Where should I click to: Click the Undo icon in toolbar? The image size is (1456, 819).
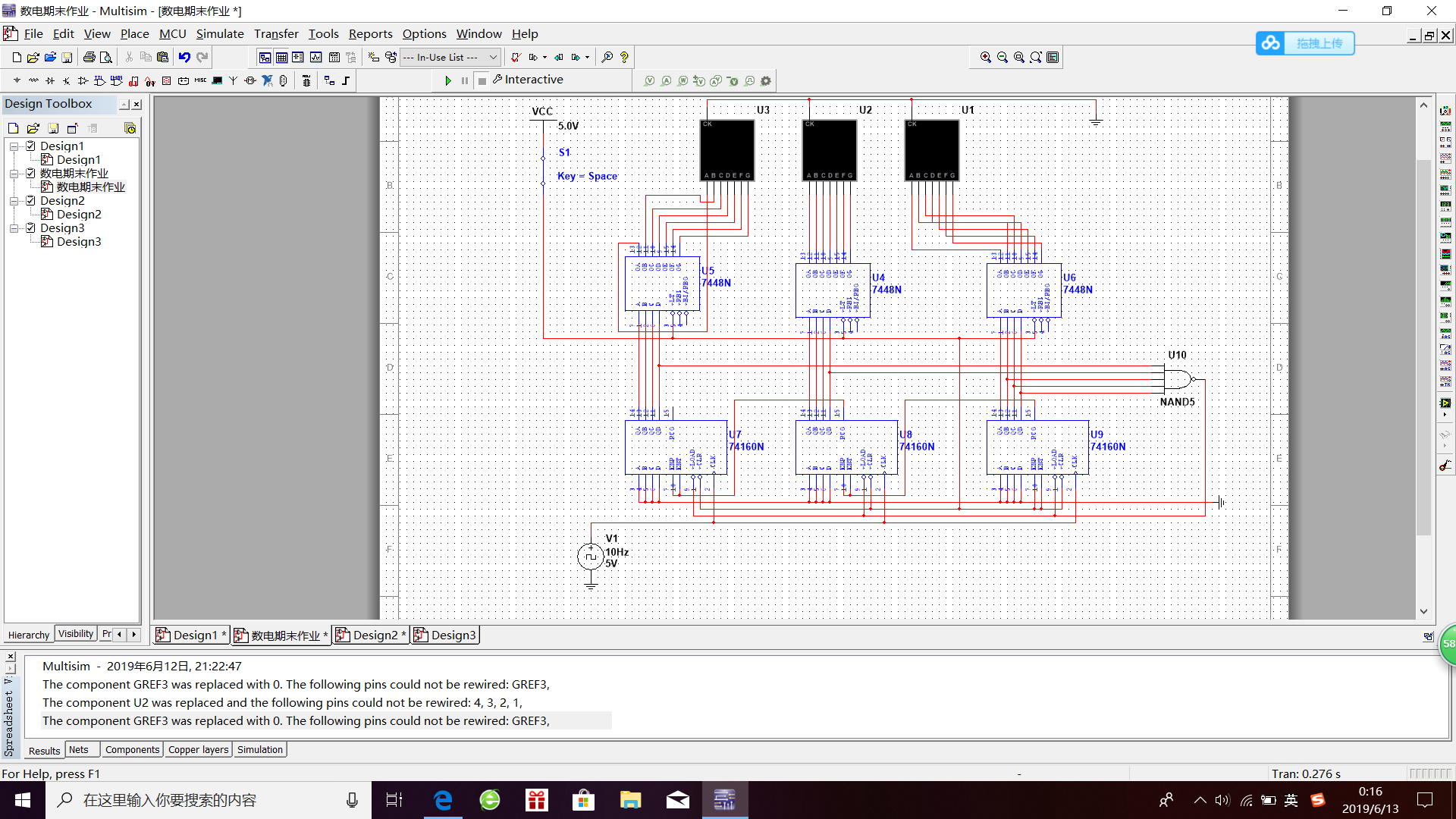184,57
